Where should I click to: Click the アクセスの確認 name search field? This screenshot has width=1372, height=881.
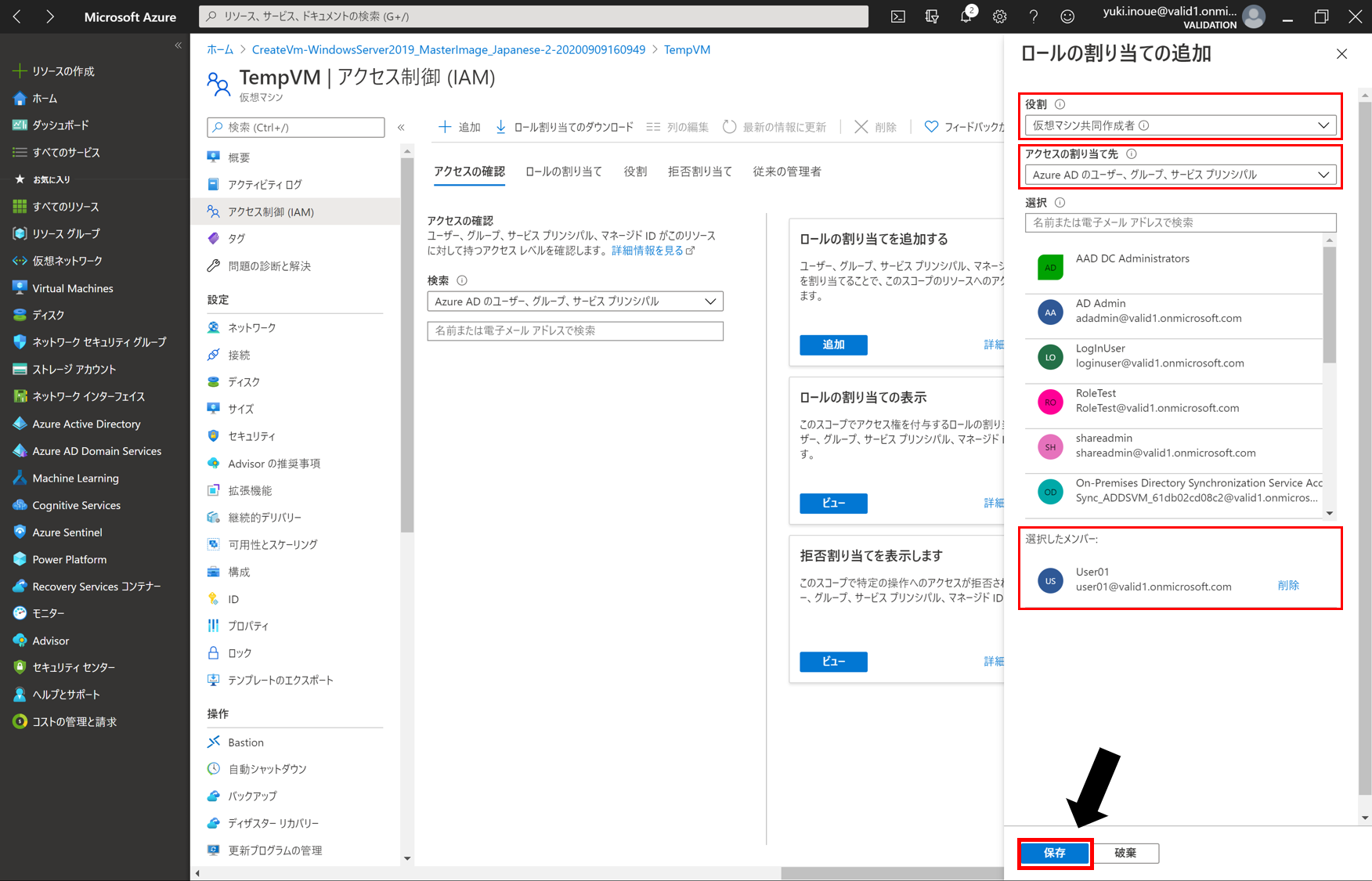pyautogui.click(x=575, y=331)
